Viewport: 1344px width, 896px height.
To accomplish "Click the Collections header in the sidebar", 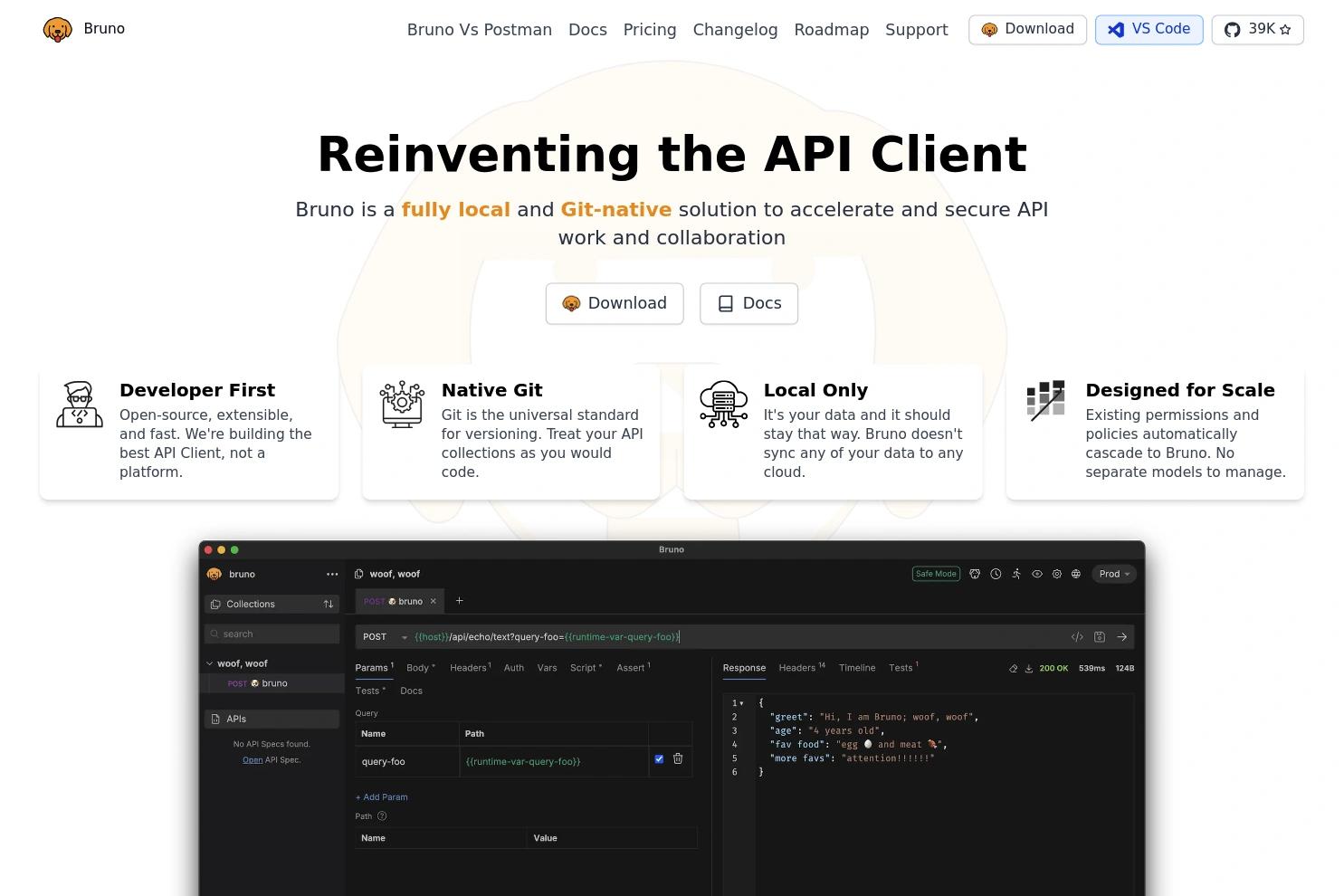I will click(x=272, y=604).
